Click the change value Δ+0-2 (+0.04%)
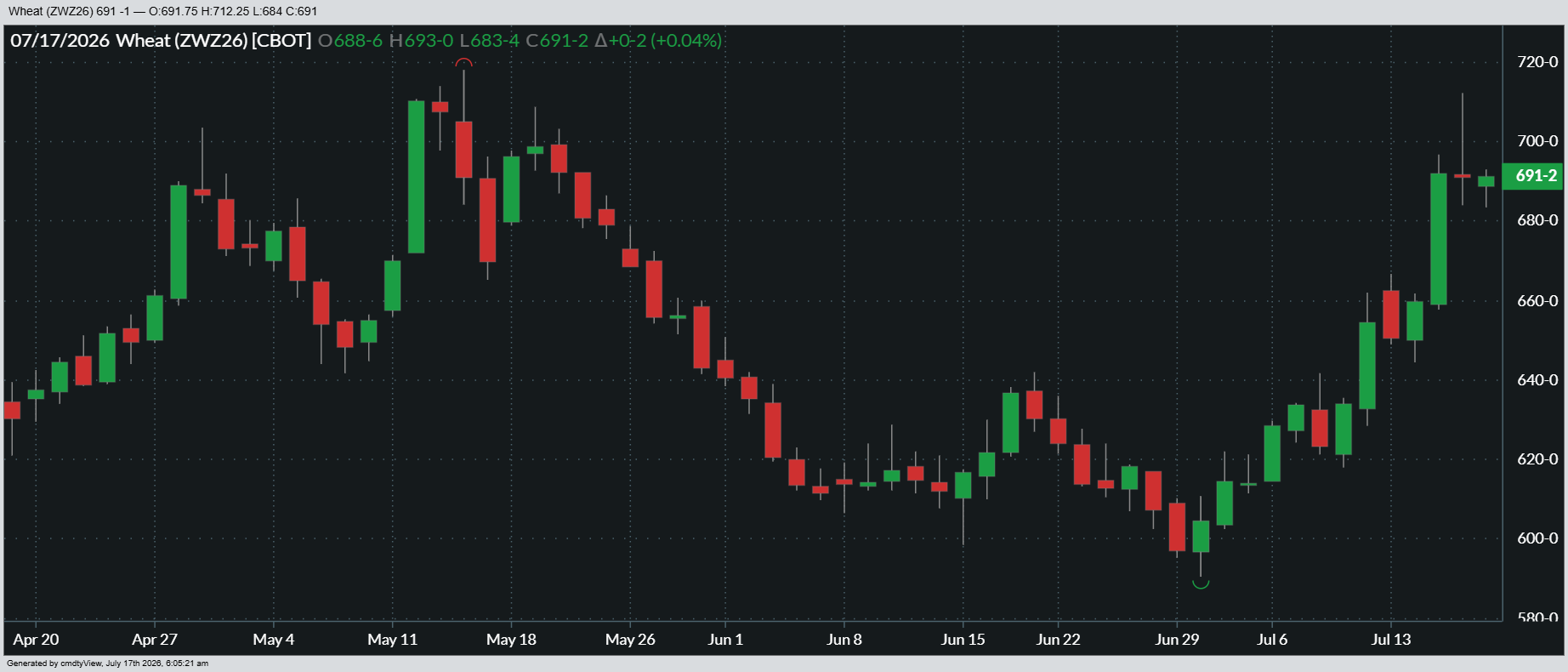The image size is (1568, 672). (x=658, y=41)
